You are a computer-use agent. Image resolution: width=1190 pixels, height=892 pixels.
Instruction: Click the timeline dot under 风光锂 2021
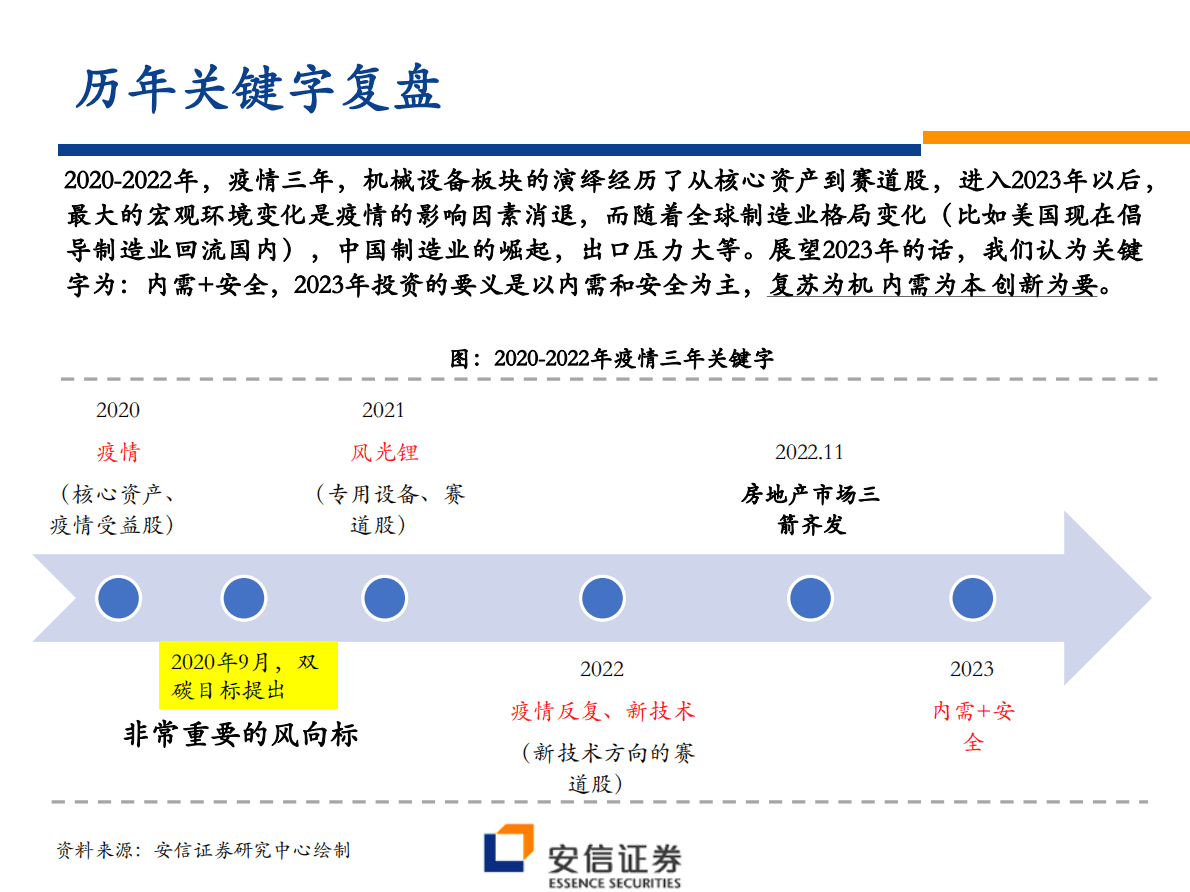pyautogui.click(x=384, y=597)
